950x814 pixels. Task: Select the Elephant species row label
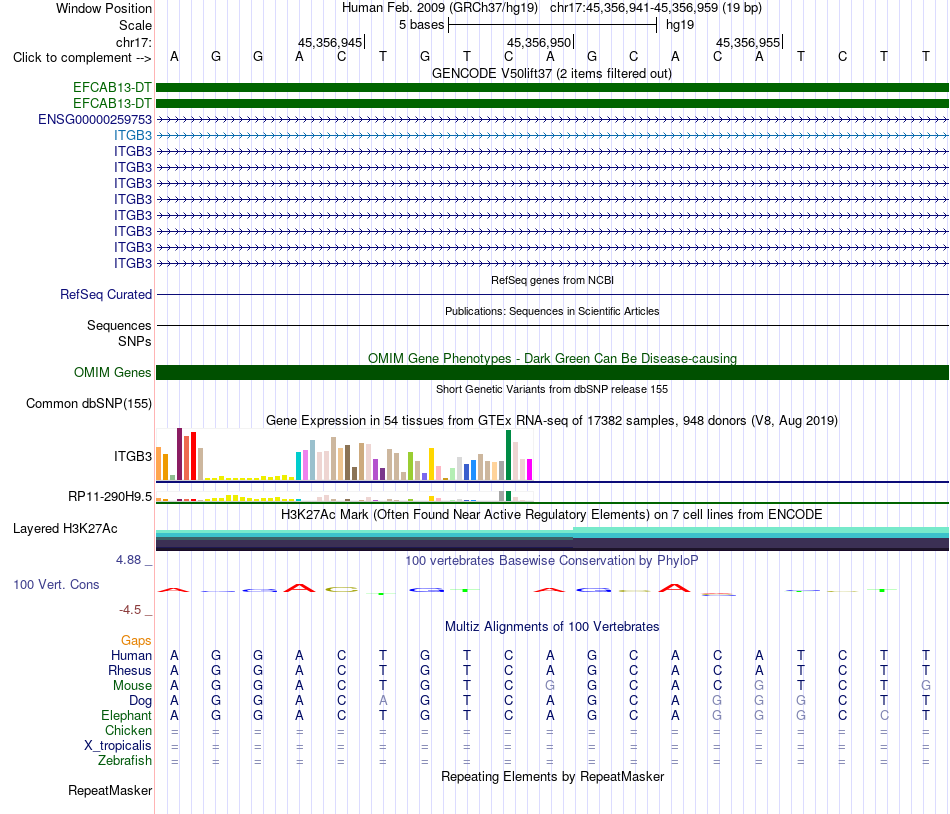click(126, 715)
